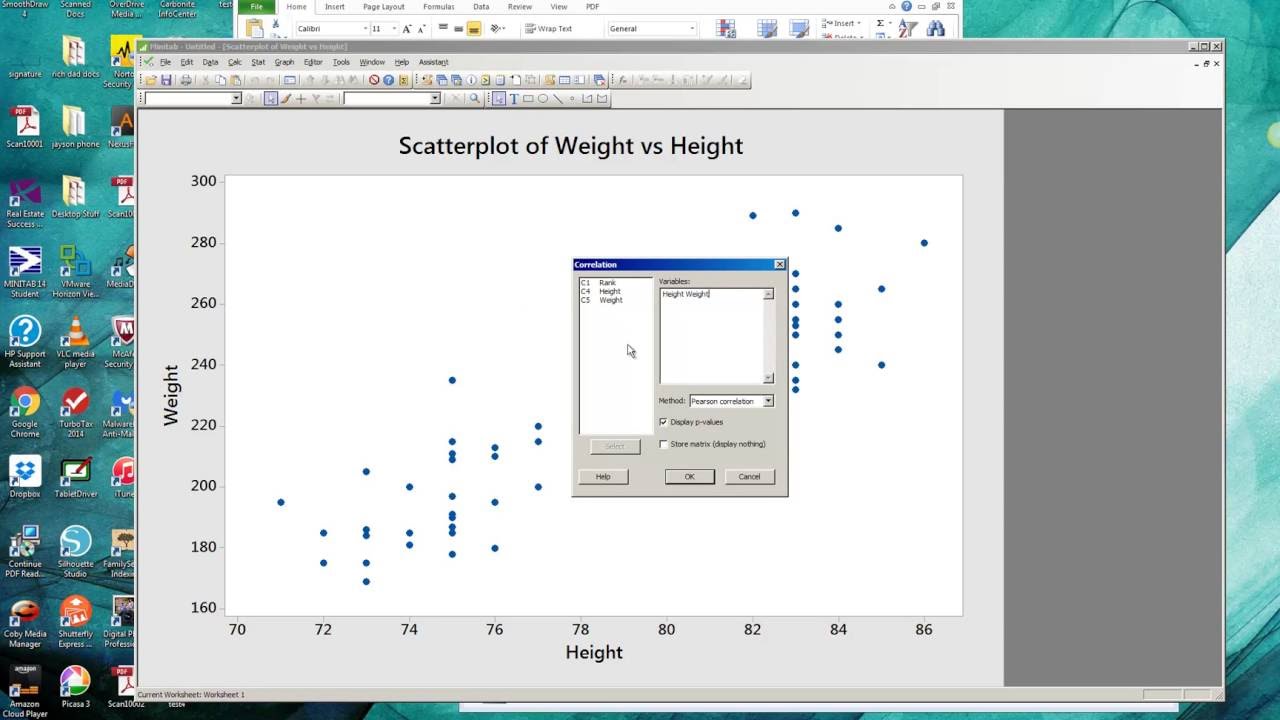
Task: Expand the Excel Insert cells dropdown
Action: tap(859, 23)
